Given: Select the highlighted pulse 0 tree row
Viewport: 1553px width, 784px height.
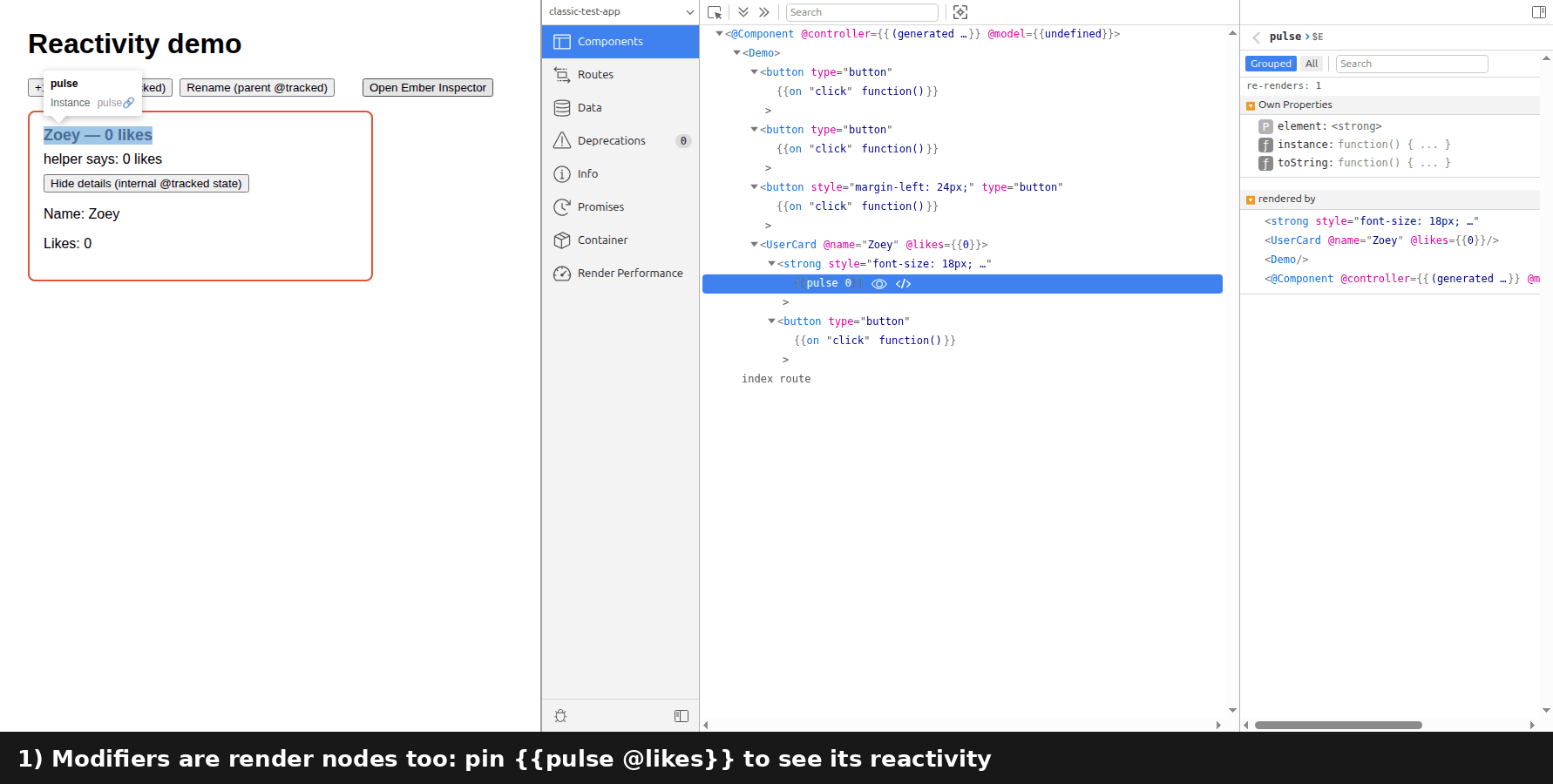Looking at the screenshot, I should (962, 284).
